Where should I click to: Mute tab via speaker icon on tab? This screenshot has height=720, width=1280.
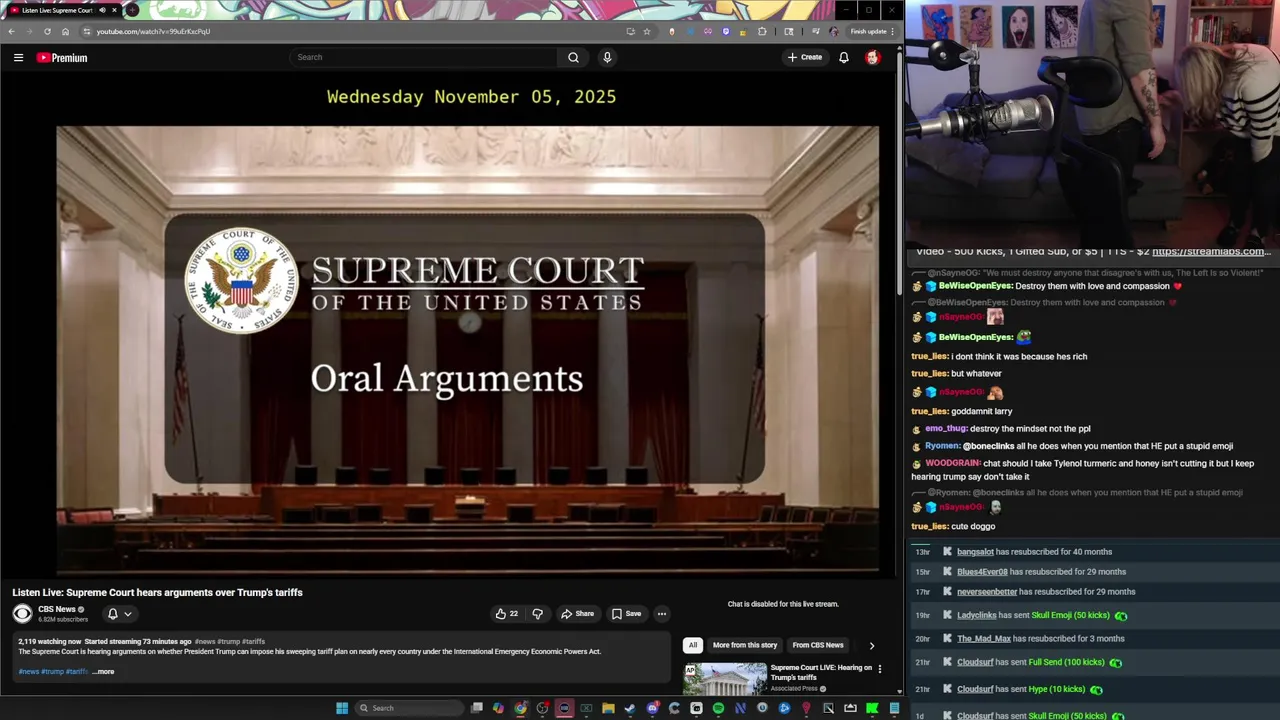point(102,10)
